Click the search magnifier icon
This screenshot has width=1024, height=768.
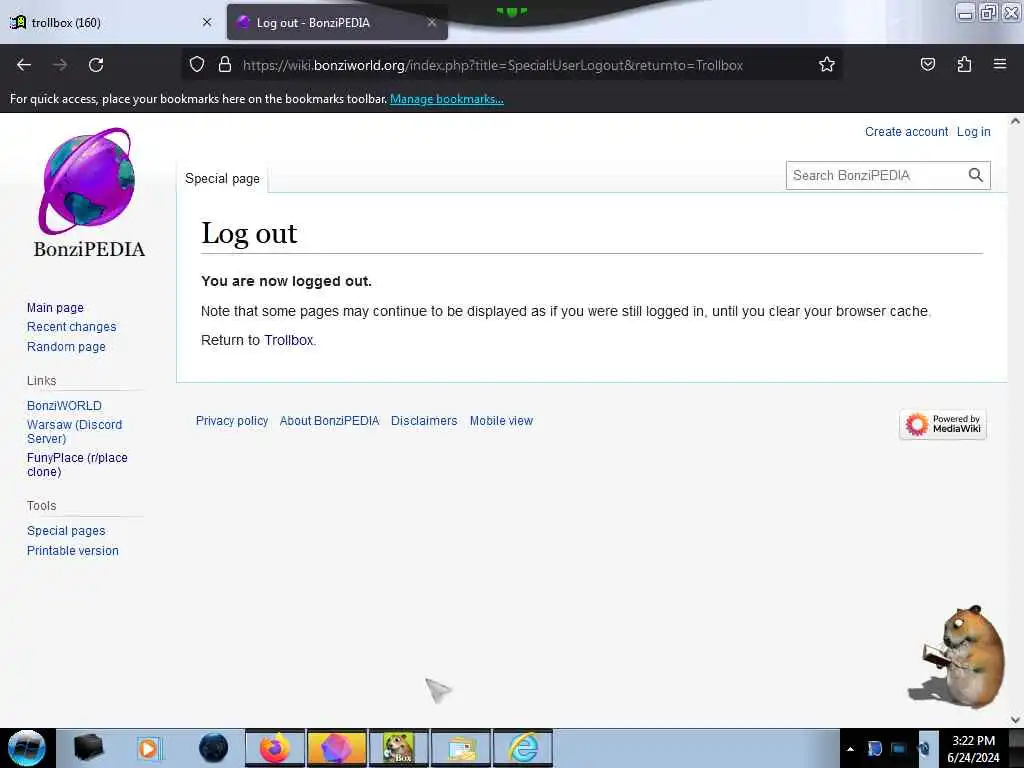(x=975, y=175)
